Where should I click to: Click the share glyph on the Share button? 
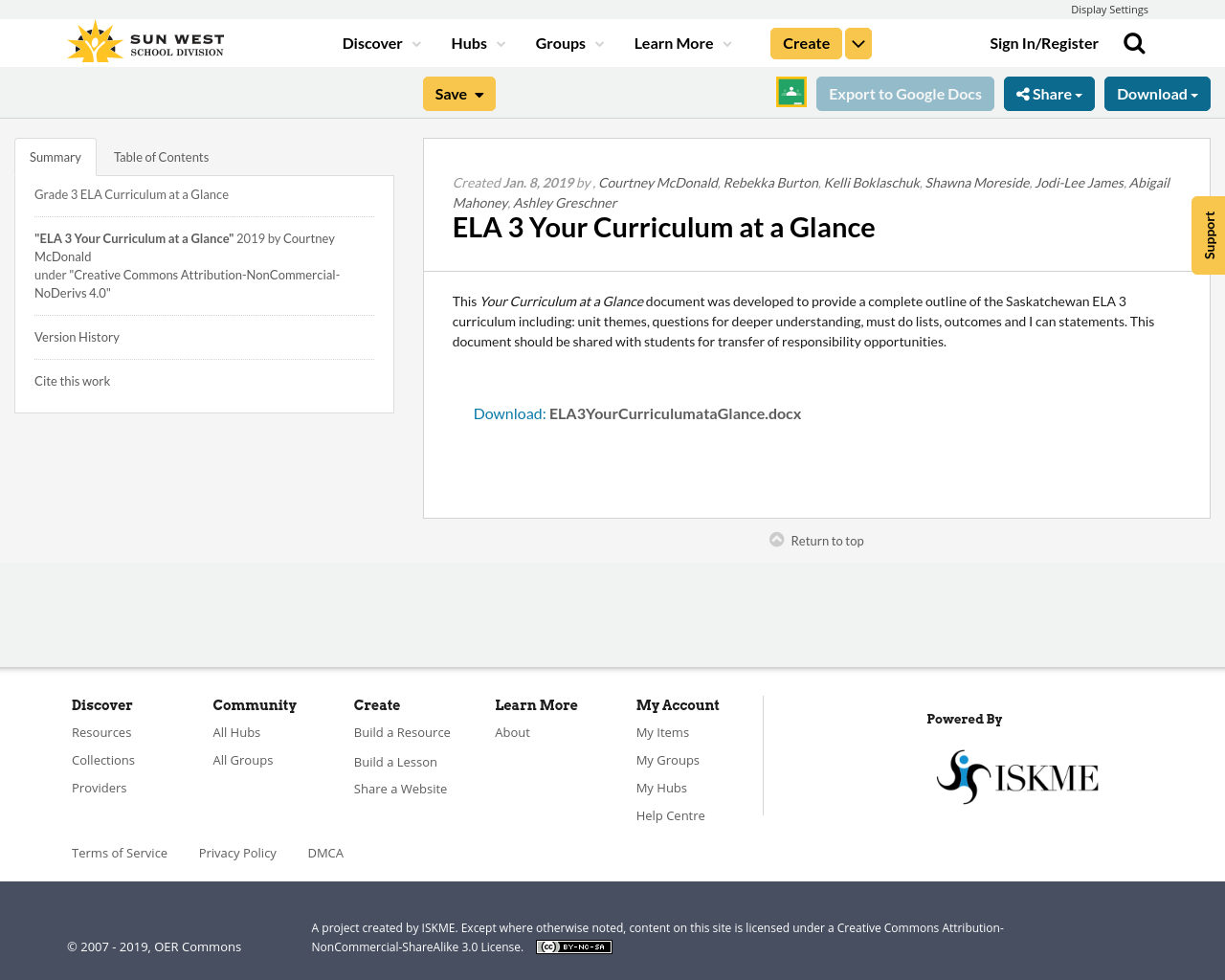point(1022,92)
